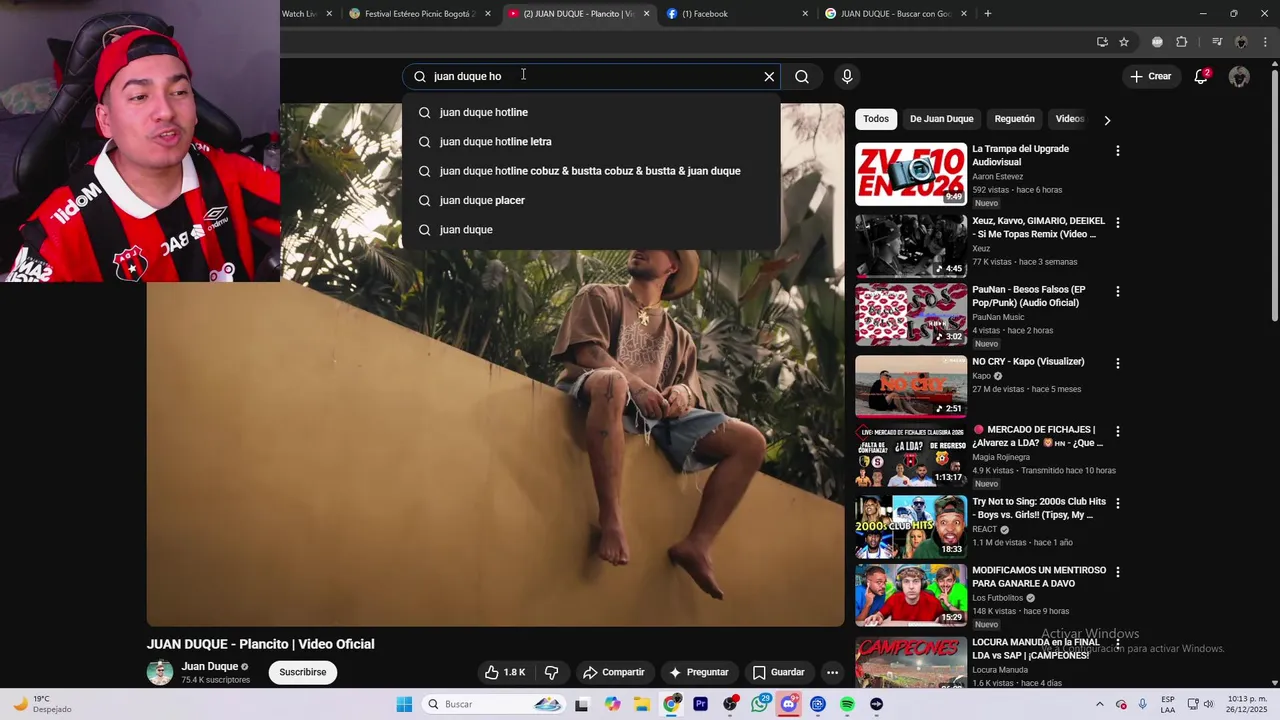Open the Chrome three-dot menu
This screenshot has width=1280, height=720.
1266,42
